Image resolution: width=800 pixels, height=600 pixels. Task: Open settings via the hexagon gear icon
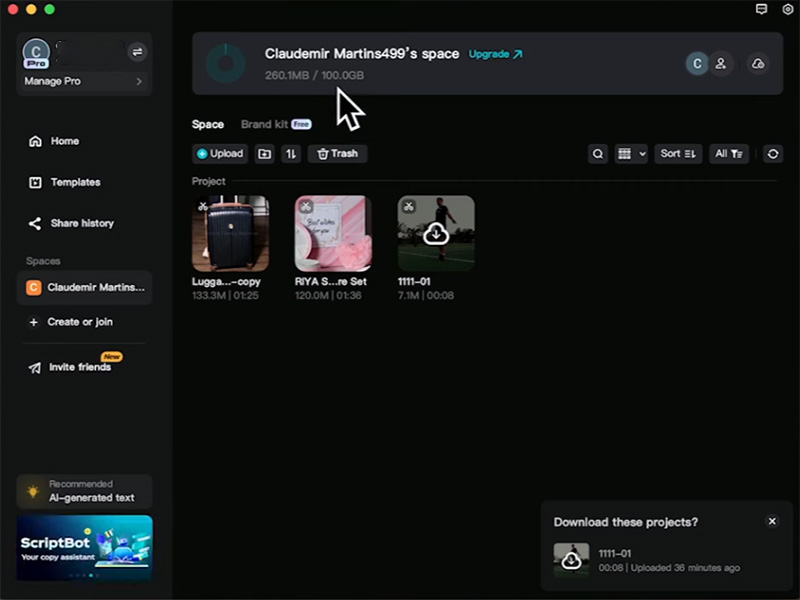coord(787,9)
